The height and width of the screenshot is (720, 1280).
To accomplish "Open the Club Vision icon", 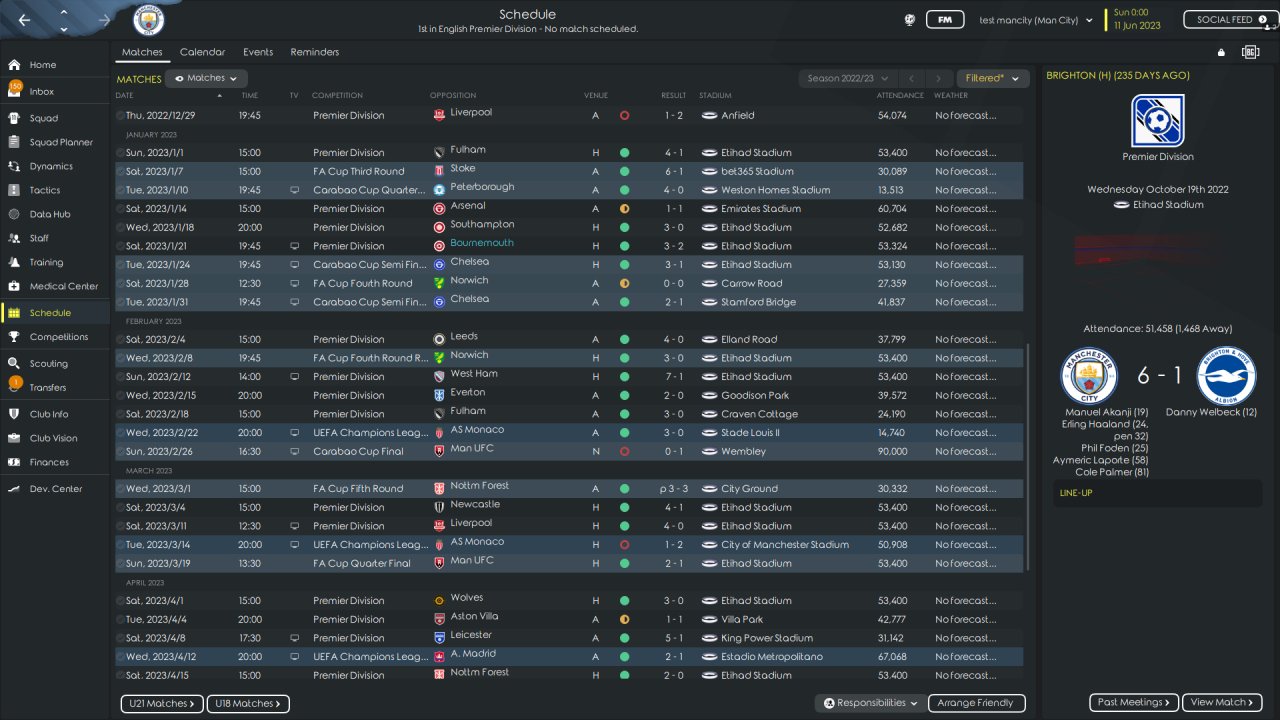I will tap(14, 438).
